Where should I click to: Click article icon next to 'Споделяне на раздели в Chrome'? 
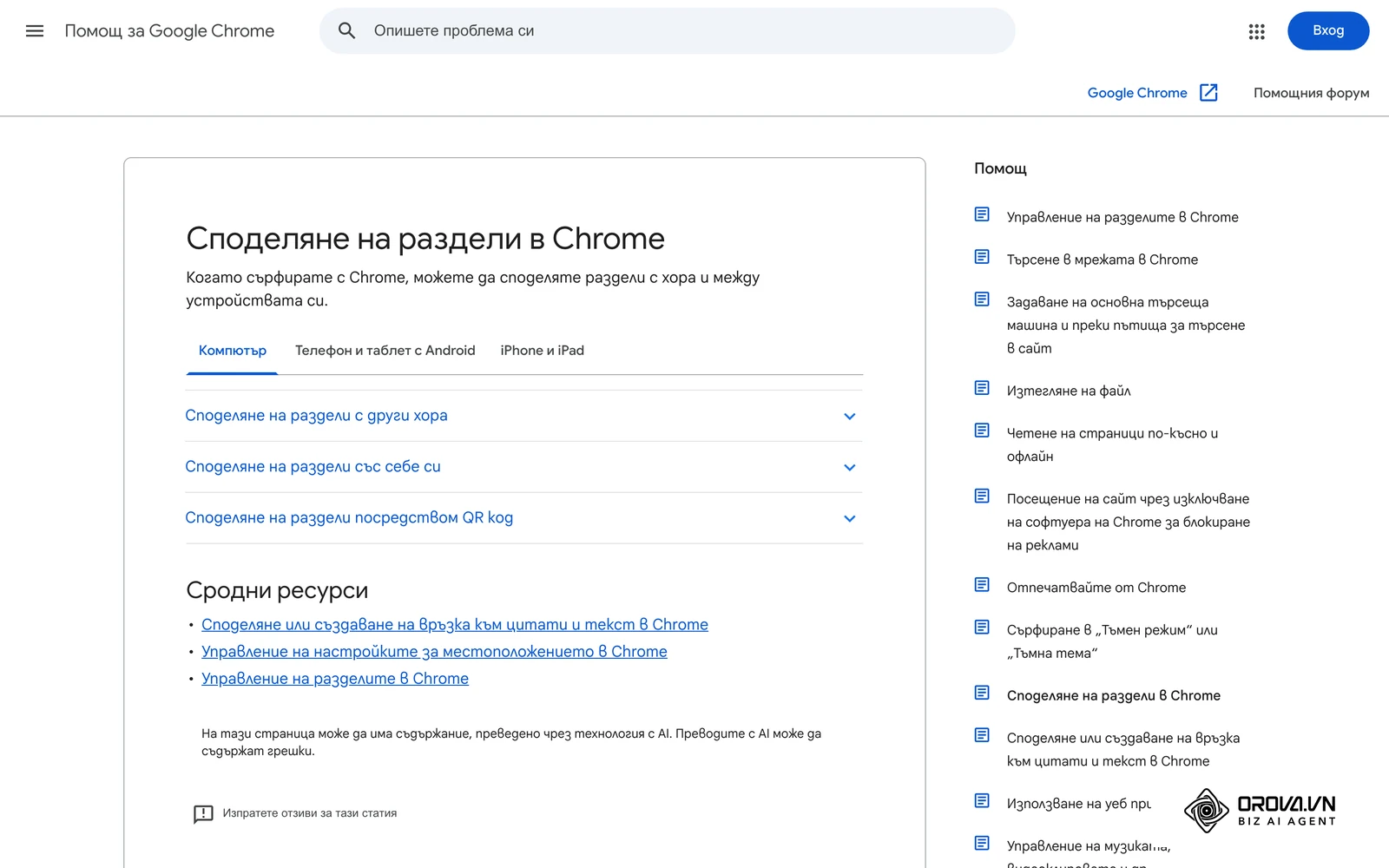pos(982,693)
